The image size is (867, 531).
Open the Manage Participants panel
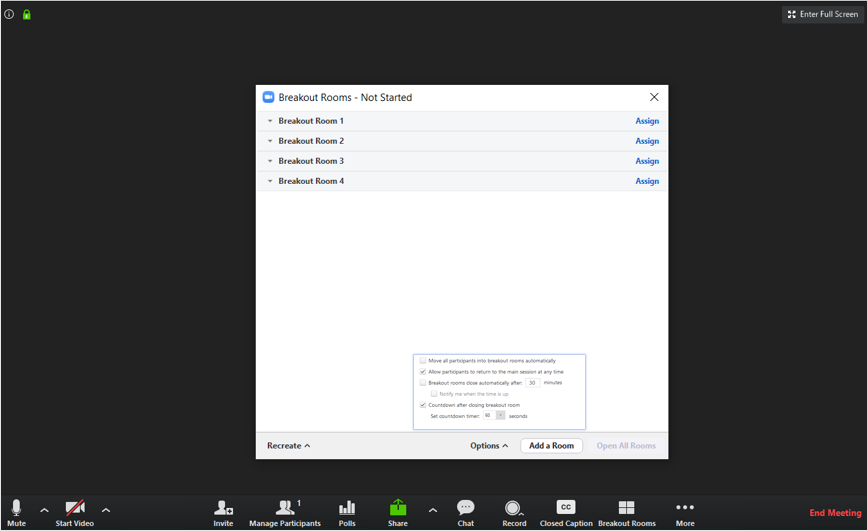285,510
